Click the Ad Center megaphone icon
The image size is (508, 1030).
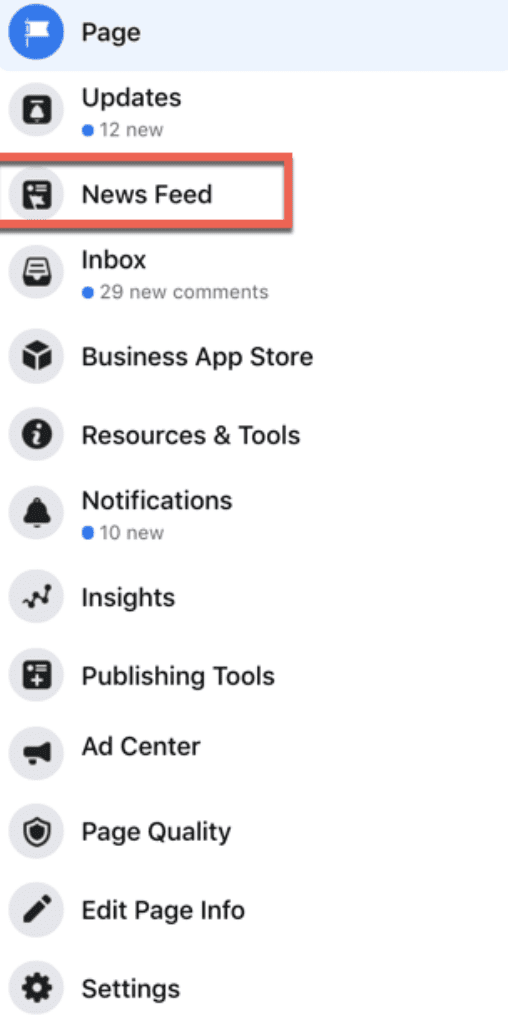tap(36, 753)
